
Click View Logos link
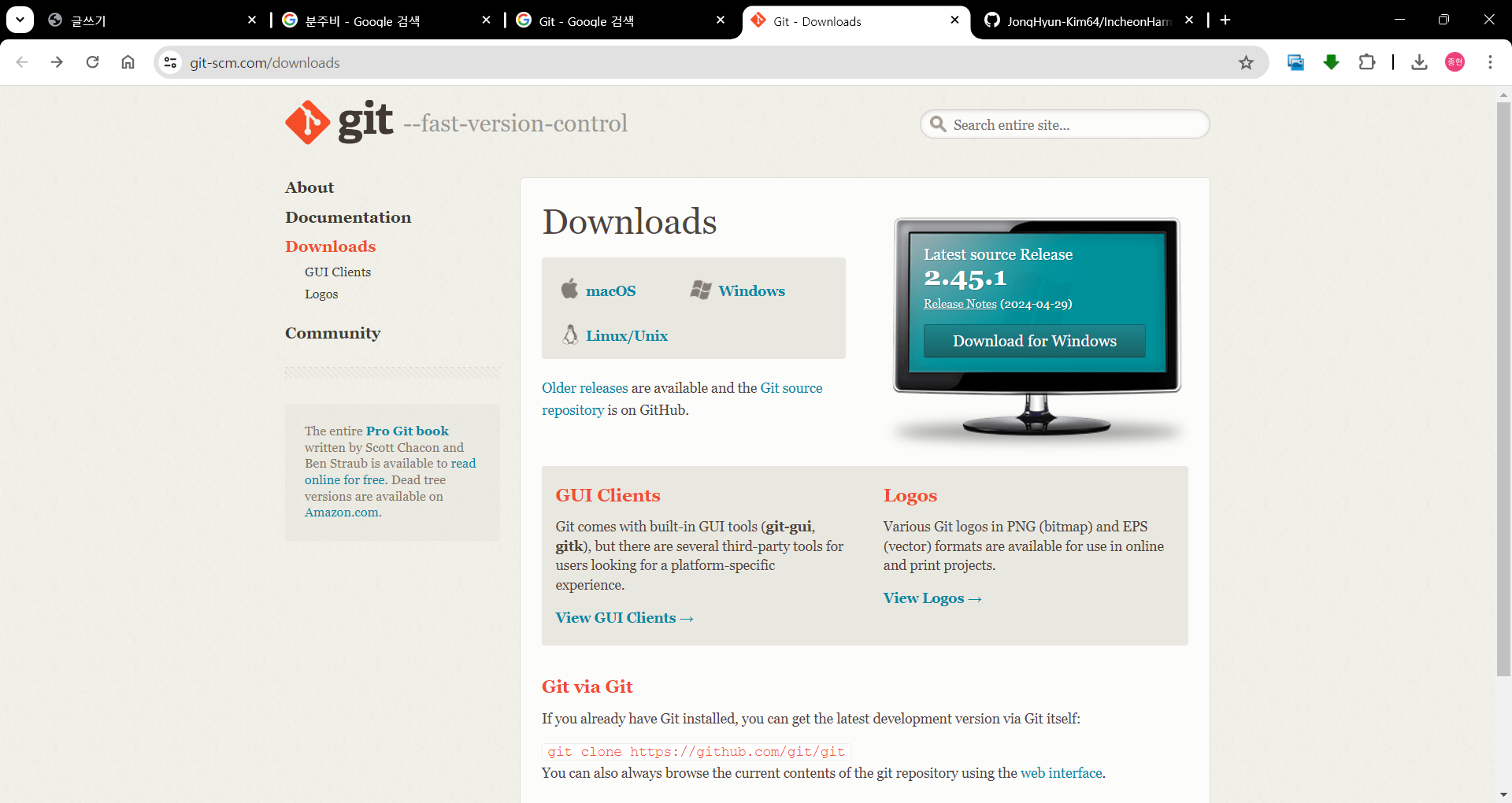(x=932, y=598)
